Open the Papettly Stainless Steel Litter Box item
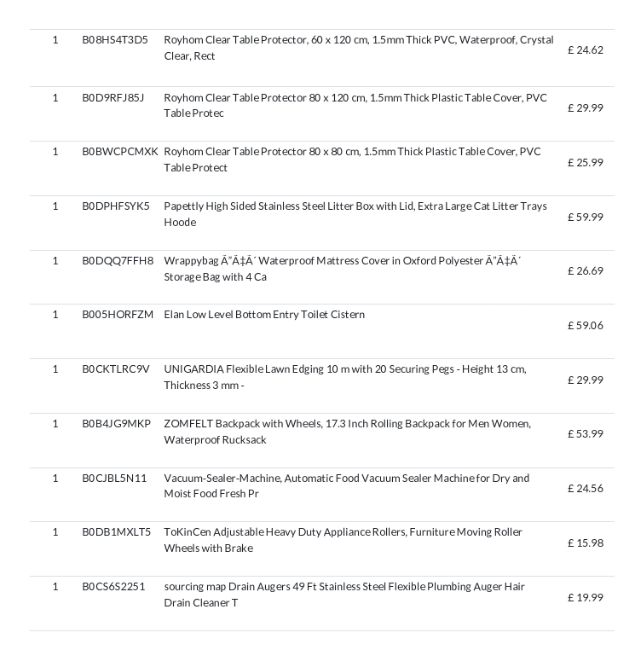 355,214
